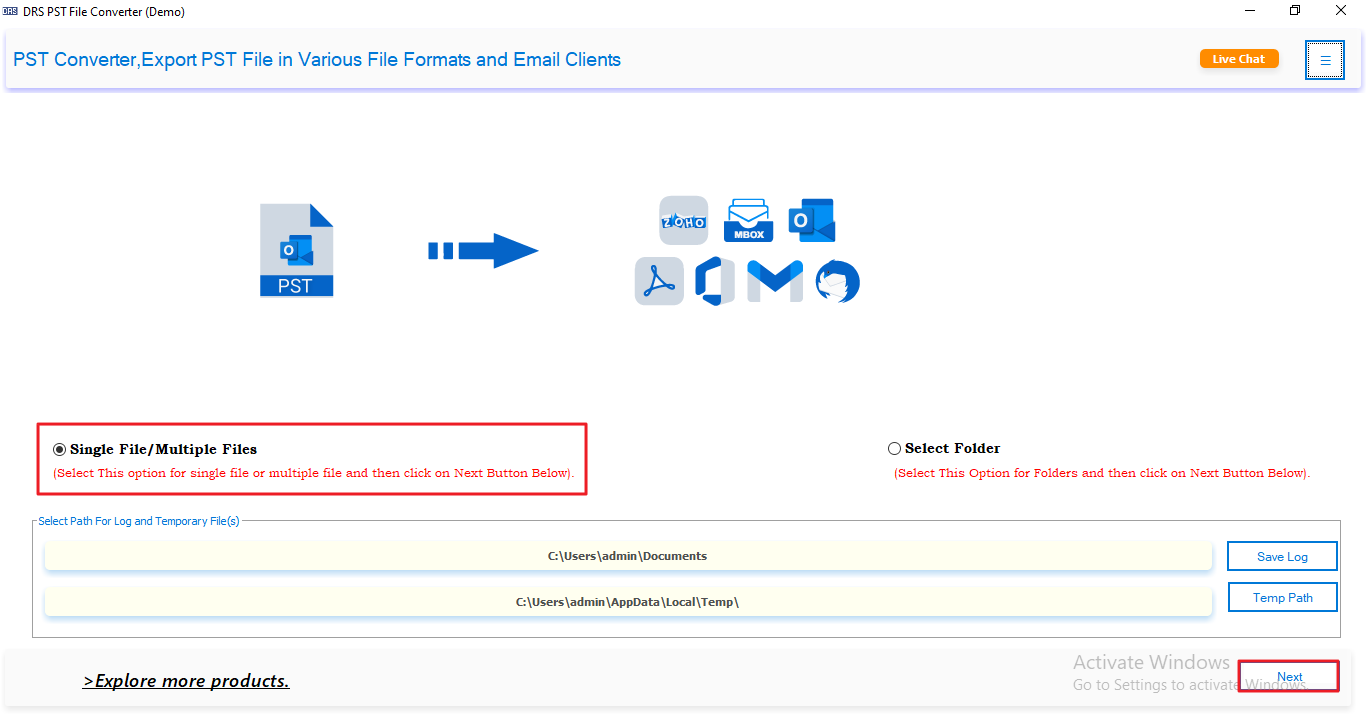Click the PST file source icon

296,249
